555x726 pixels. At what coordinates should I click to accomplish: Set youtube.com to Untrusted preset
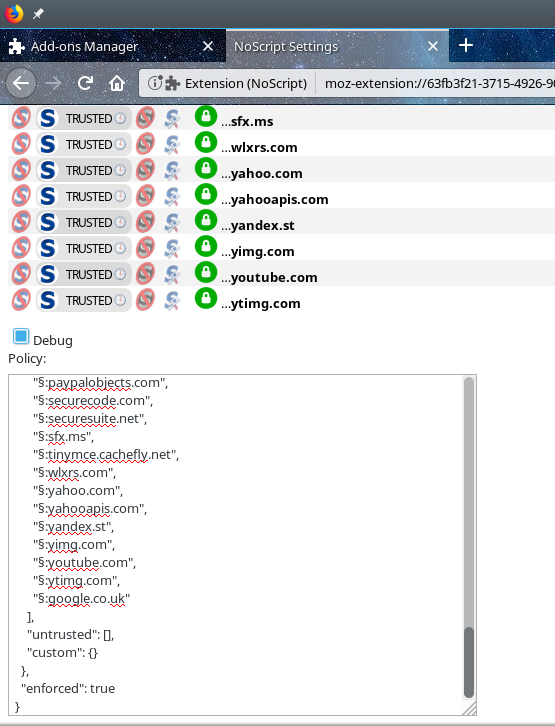145,274
